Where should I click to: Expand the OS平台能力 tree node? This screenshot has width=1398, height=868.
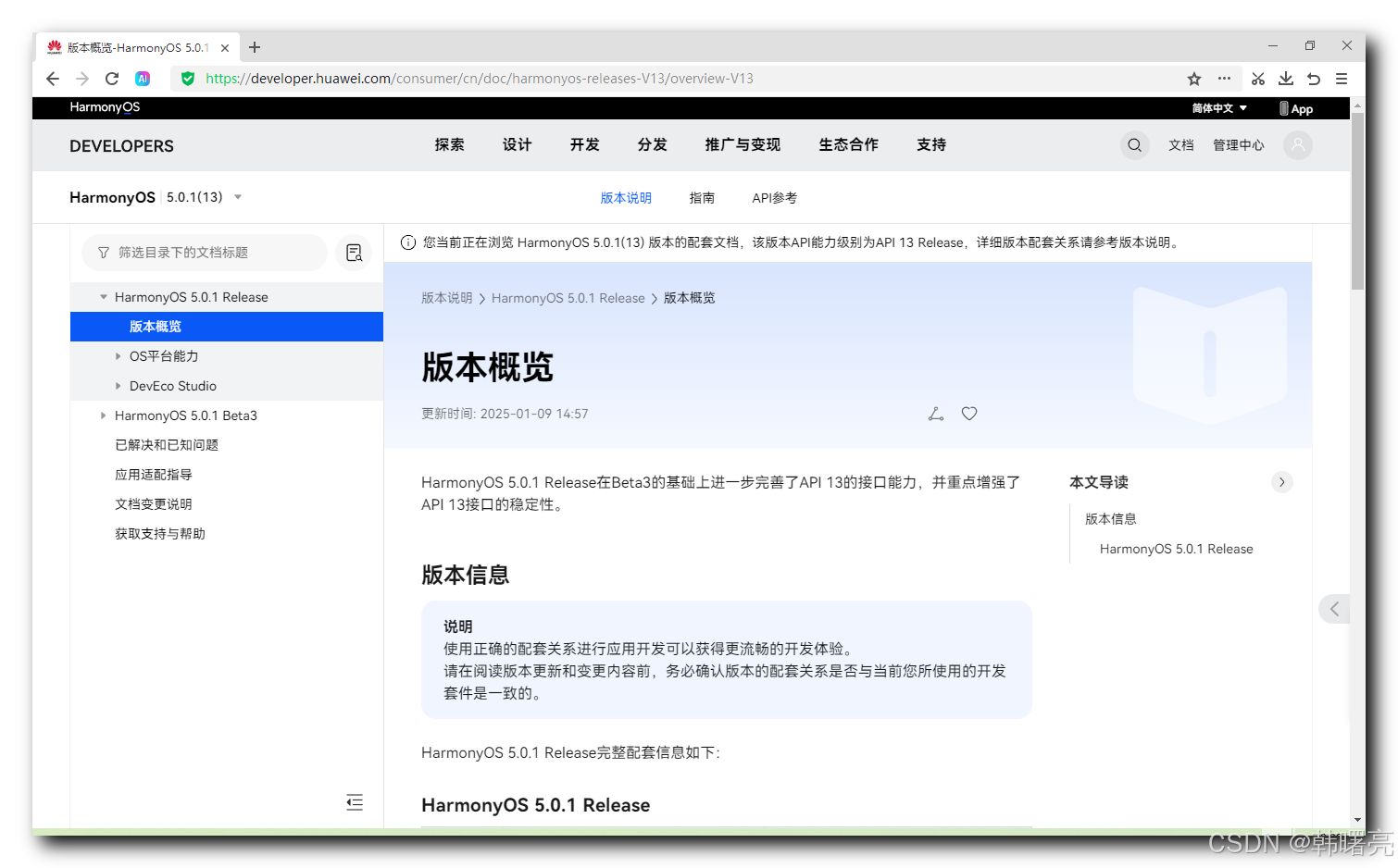118,356
